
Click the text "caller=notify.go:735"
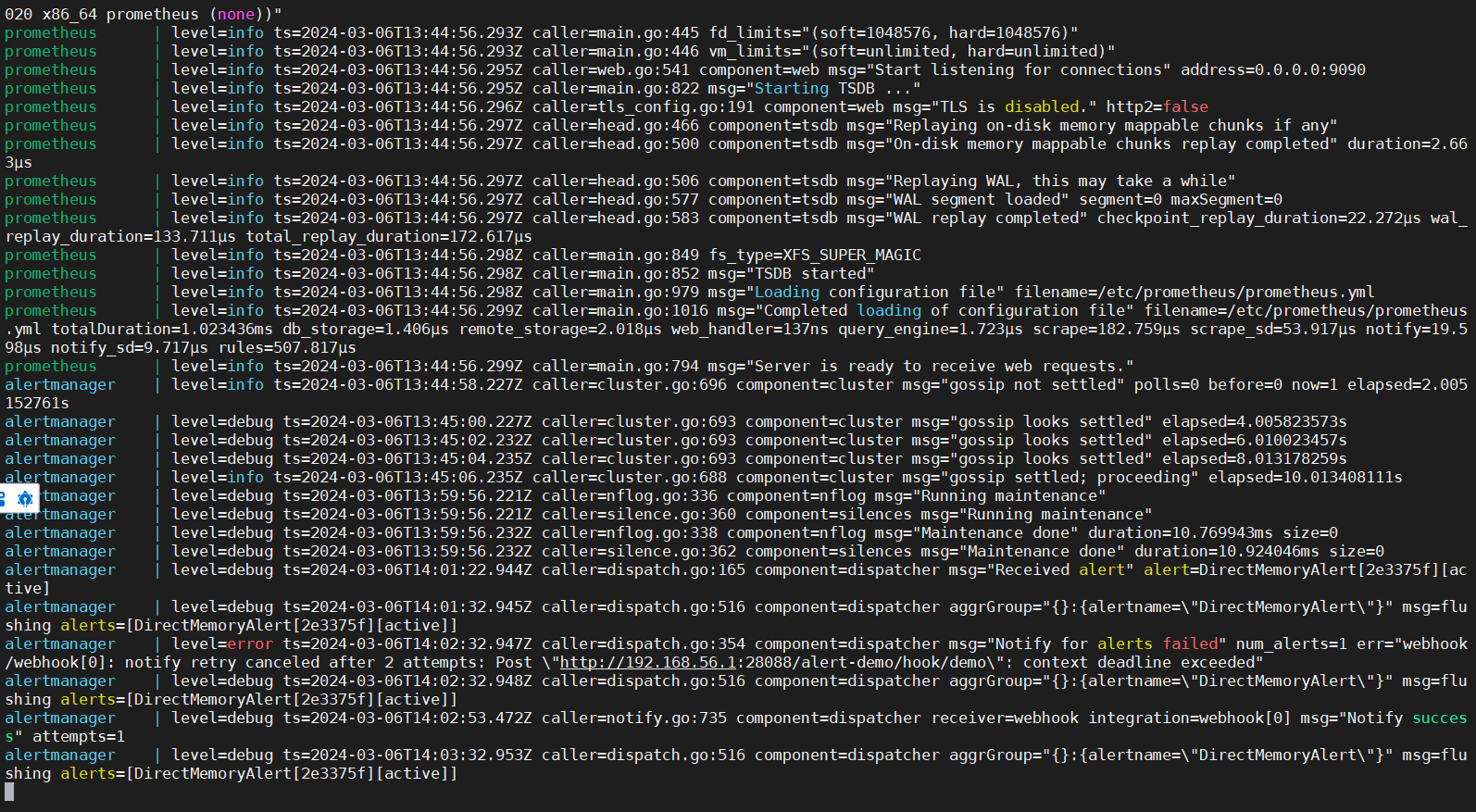(x=634, y=718)
